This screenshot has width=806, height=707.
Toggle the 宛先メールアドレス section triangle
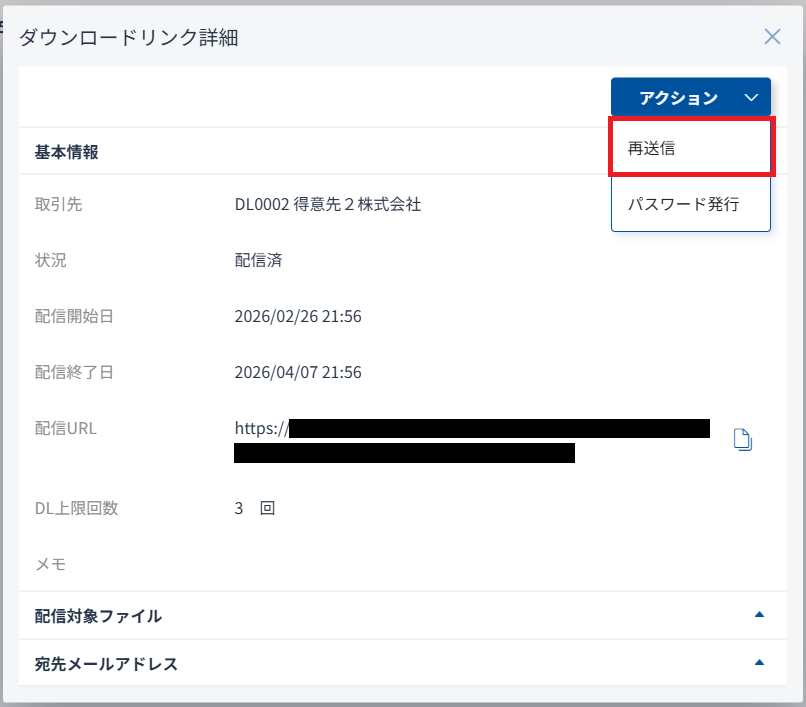click(x=759, y=662)
